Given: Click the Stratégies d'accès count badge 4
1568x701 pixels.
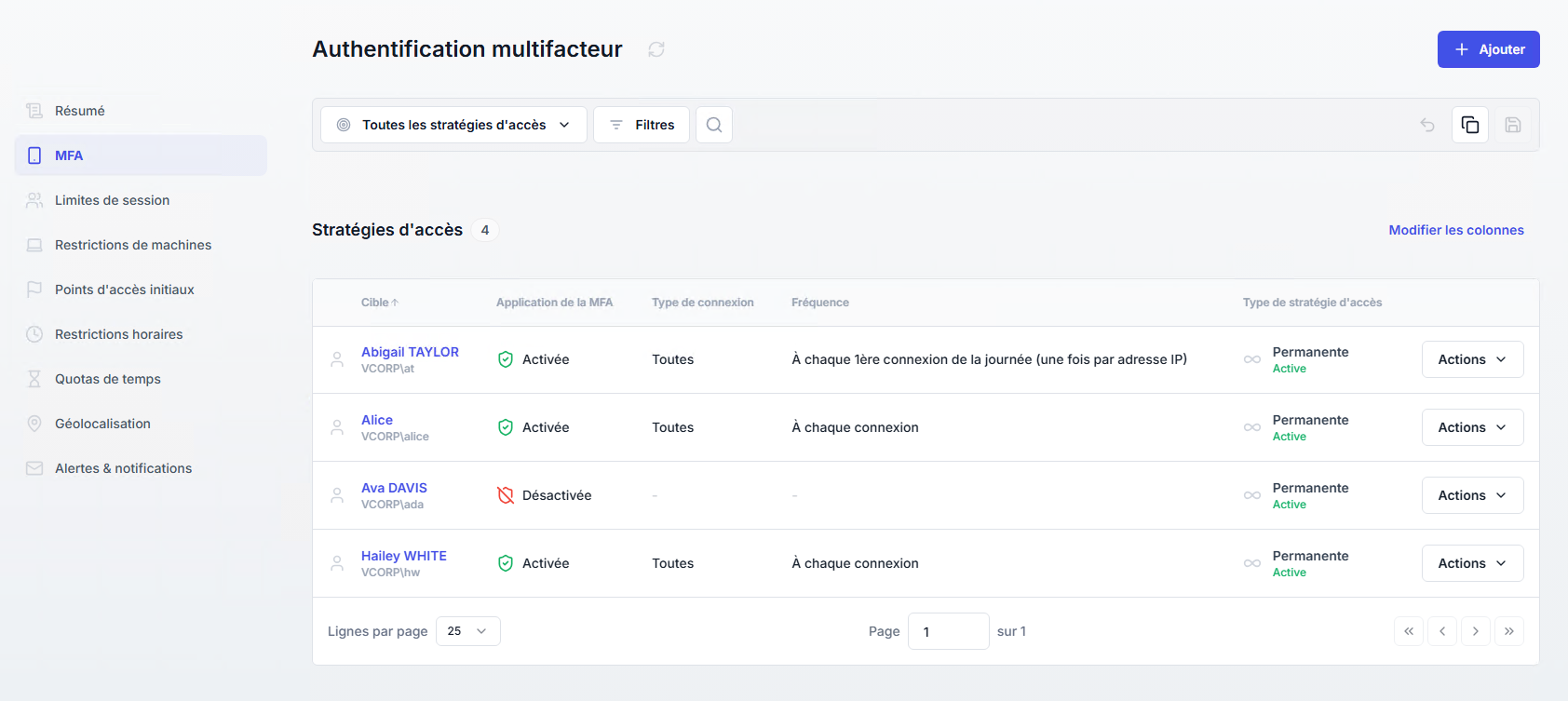Looking at the screenshot, I should (485, 230).
